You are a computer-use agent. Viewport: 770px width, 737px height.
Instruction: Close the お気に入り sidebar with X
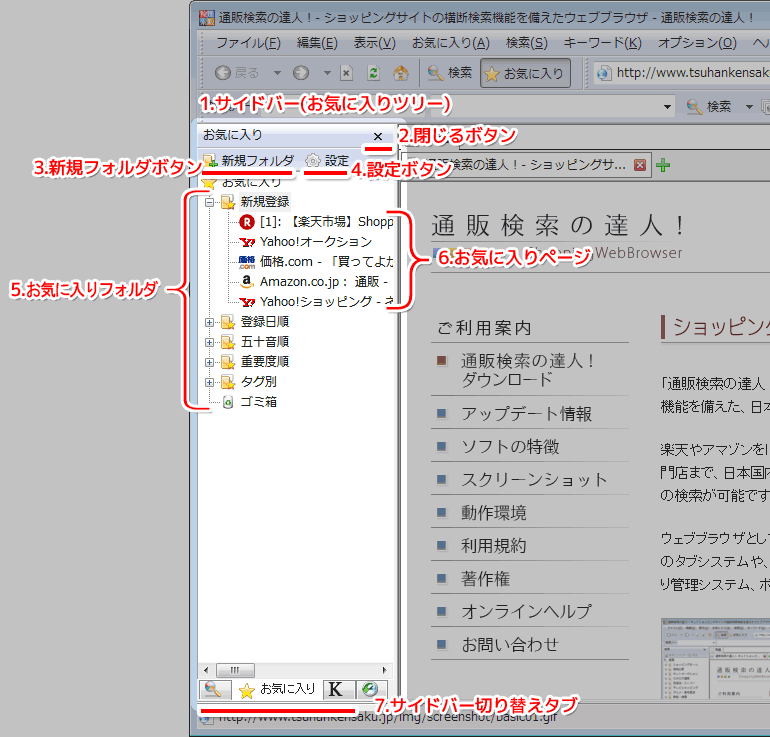point(378,136)
